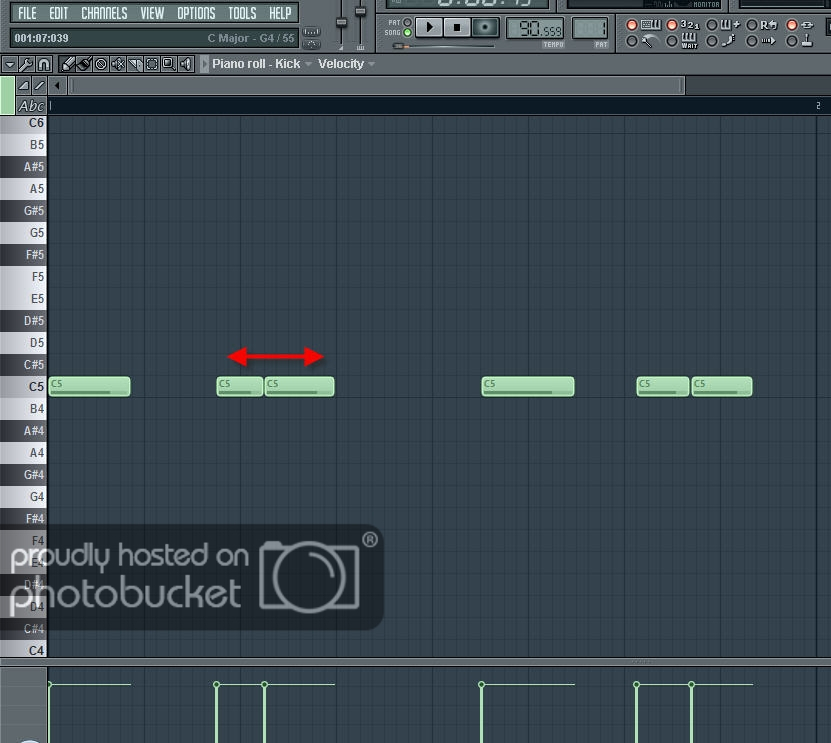Select the Playback speaker tool
Image resolution: width=831 pixels, height=743 pixels.
[186, 64]
